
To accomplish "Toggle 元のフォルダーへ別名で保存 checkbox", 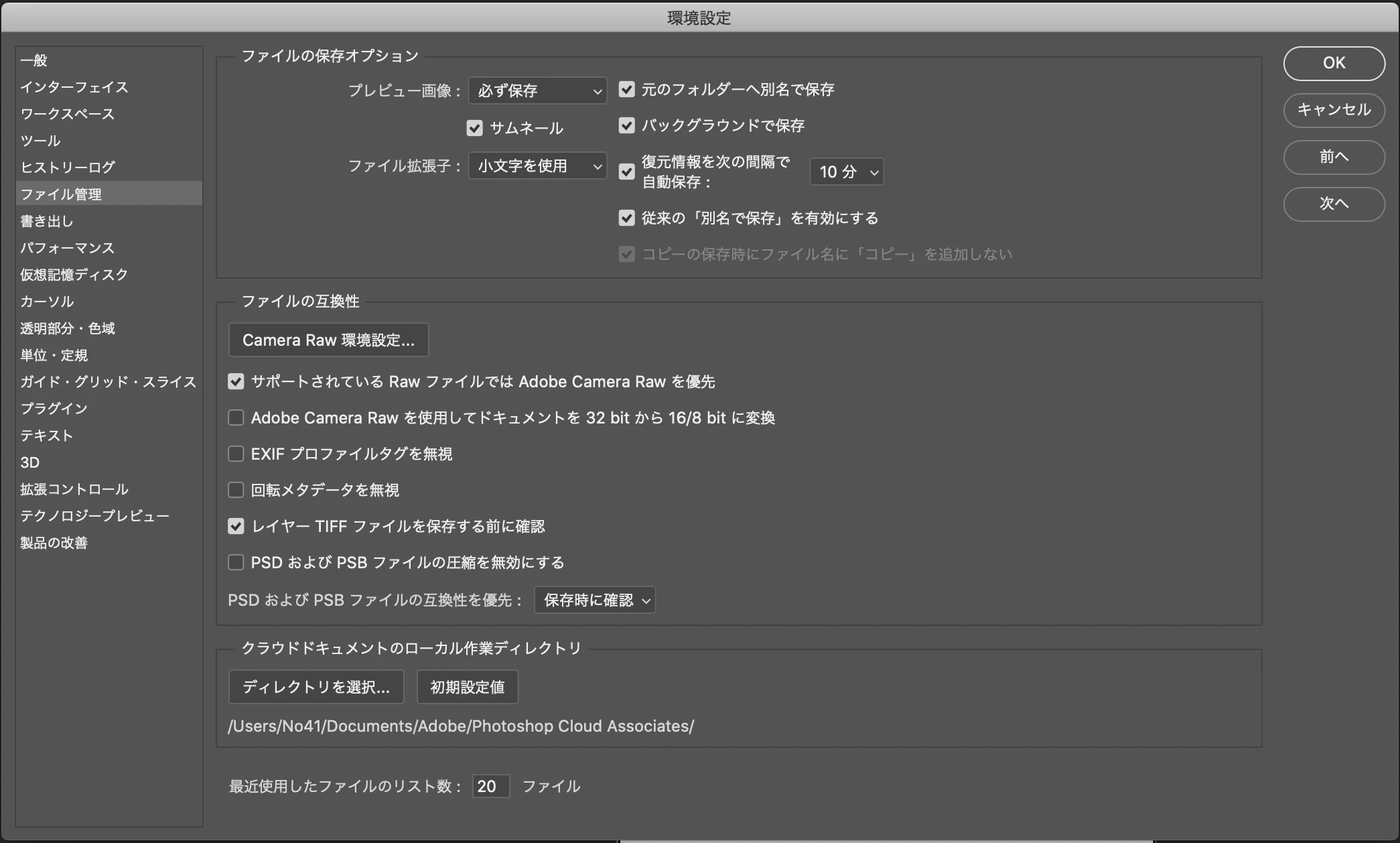I will tap(626, 89).
